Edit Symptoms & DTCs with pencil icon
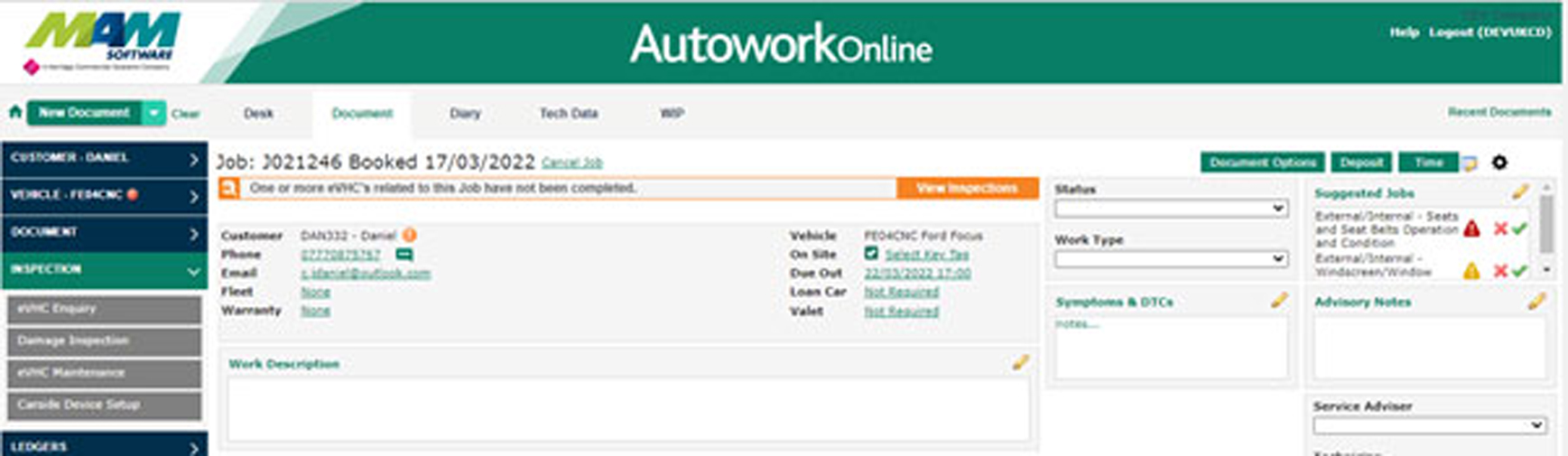 point(1279,301)
